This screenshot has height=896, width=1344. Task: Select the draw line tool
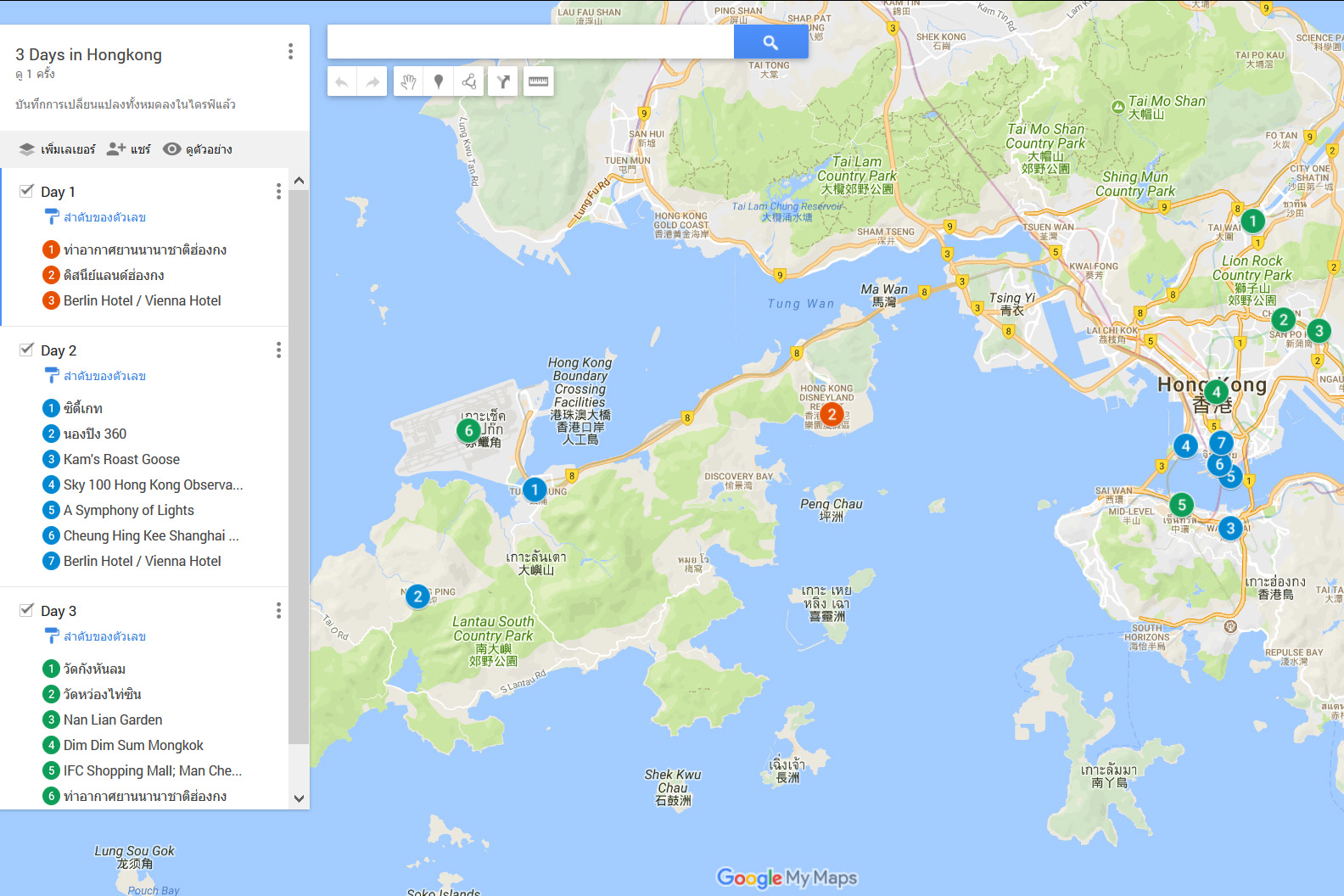coord(468,81)
